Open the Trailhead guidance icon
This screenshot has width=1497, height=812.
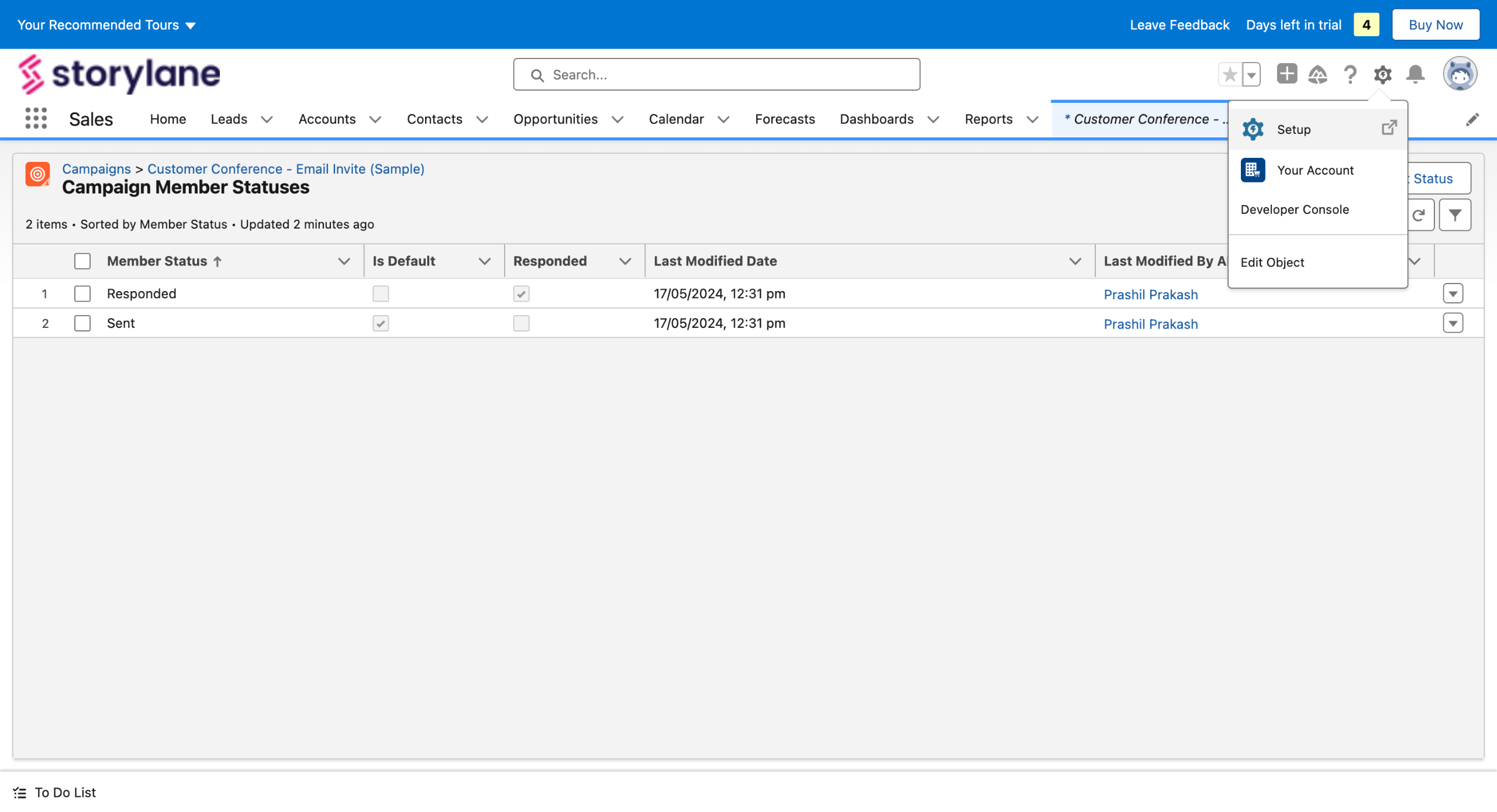click(1317, 75)
